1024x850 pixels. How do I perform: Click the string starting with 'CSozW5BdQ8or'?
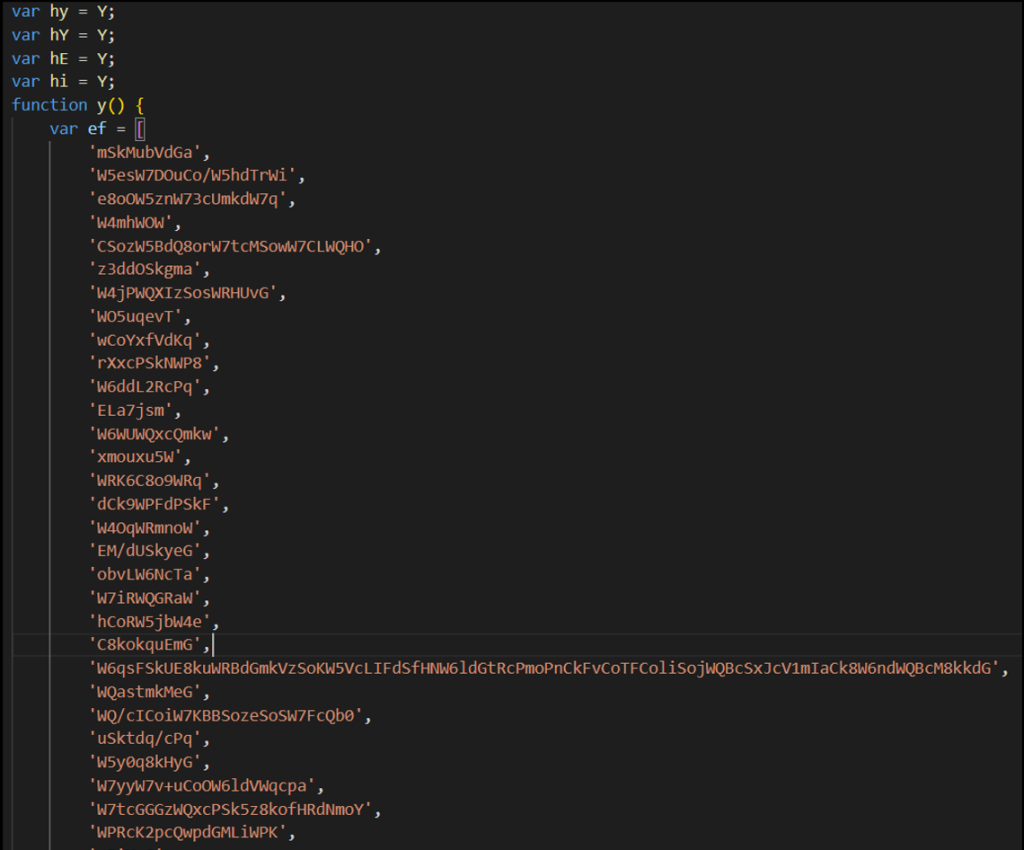point(234,246)
